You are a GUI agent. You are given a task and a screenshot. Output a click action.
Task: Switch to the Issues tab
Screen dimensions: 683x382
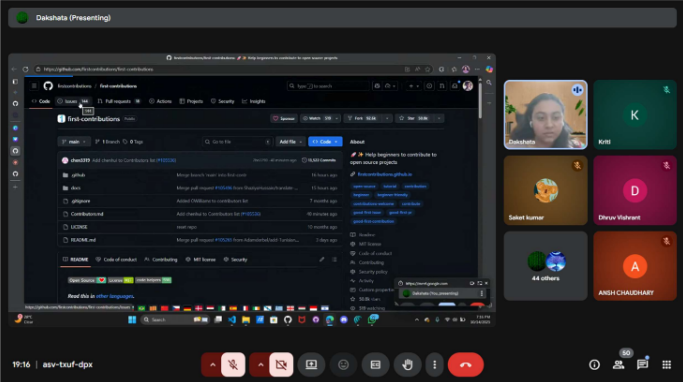pos(73,101)
